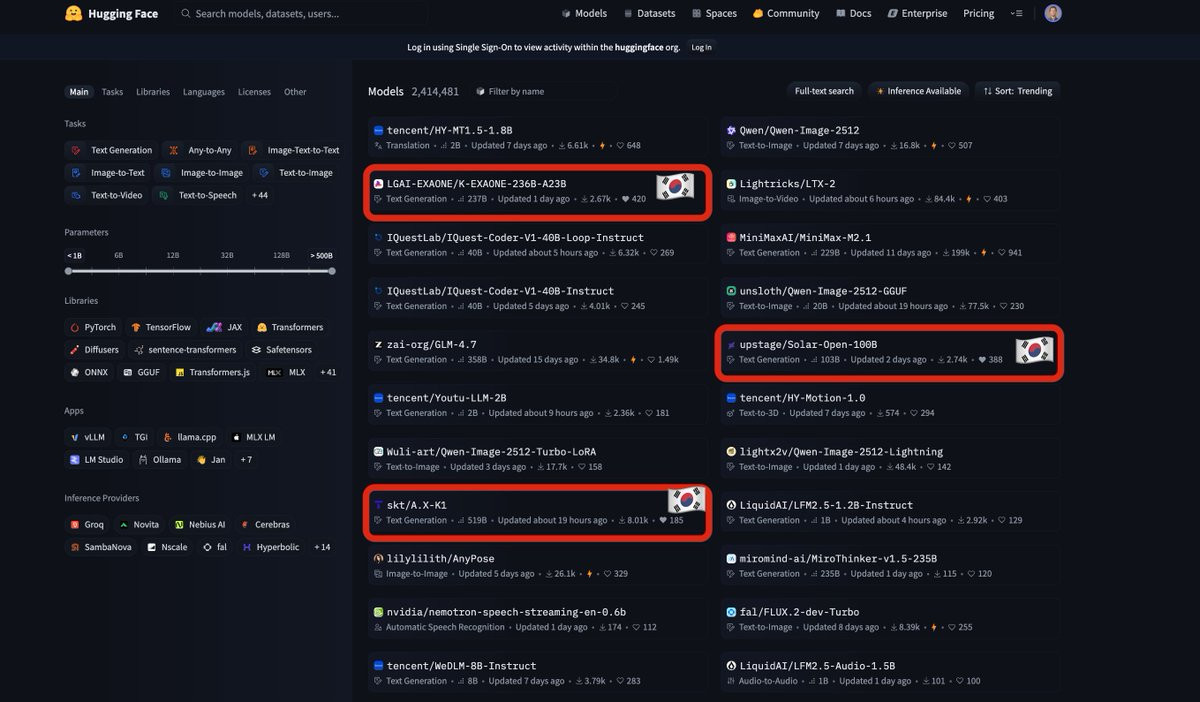Select the GGUF library filter
Image resolution: width=1200 pixels, height=702 pixels.
point(141,372)
